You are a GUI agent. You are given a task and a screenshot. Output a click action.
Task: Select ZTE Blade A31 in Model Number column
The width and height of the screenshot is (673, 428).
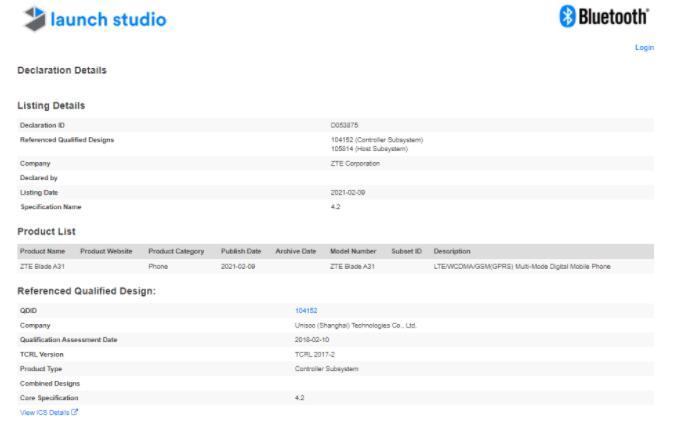[352, 267]
